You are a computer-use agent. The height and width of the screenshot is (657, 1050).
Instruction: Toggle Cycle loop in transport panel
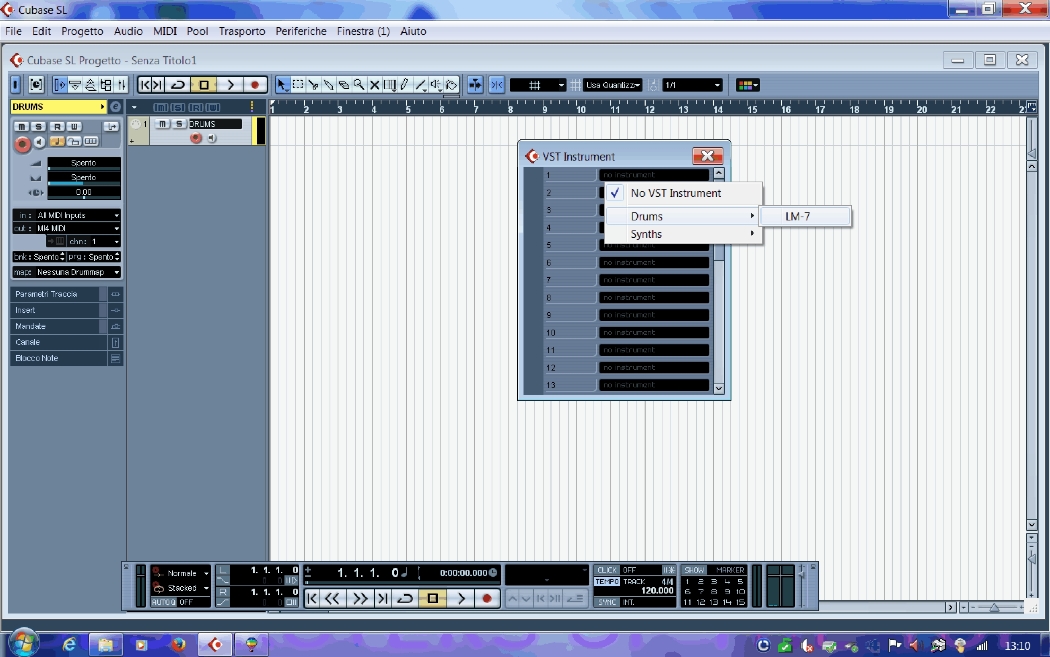pyautogui.click(x=405, y=598)
